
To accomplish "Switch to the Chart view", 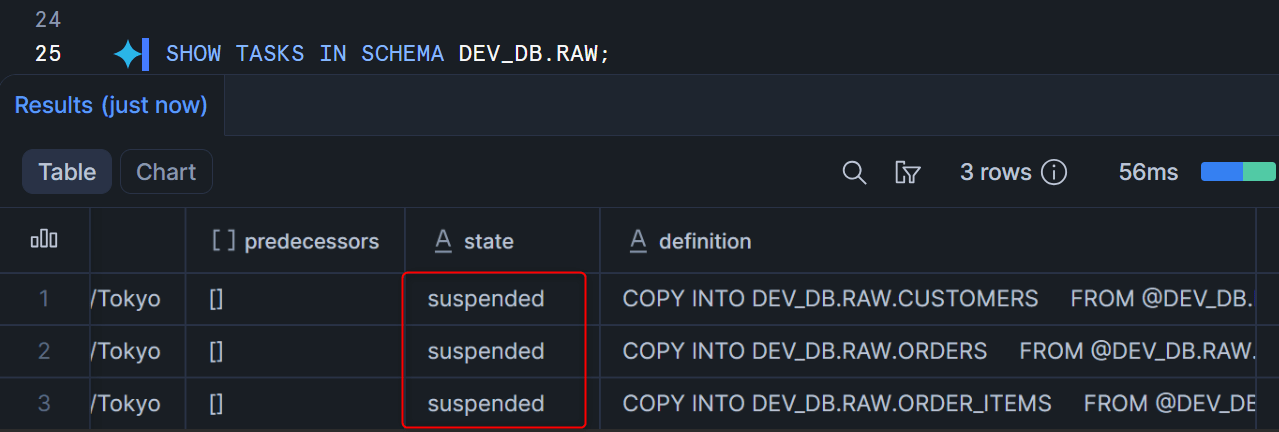I will tap(166, 172).
